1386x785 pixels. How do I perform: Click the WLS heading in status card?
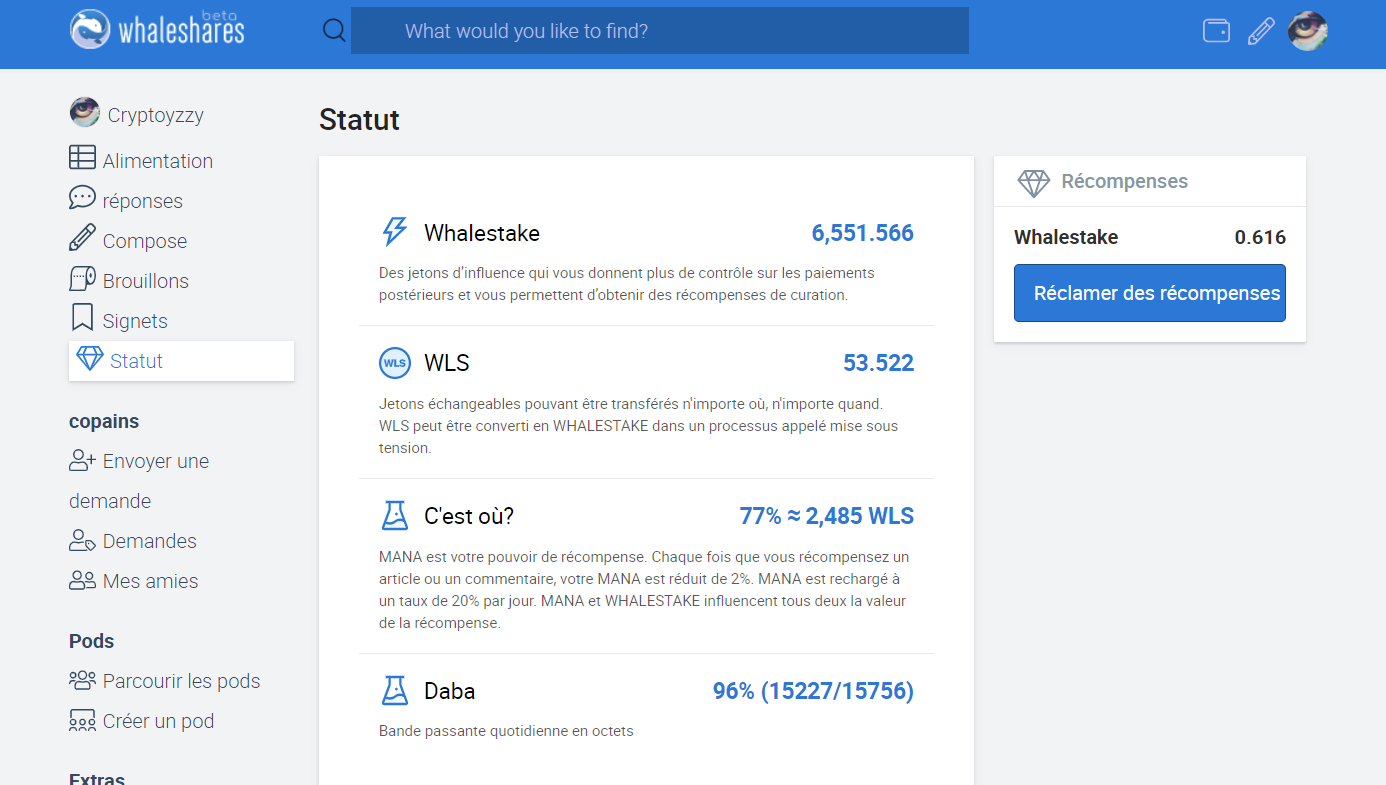coord(447,363)
